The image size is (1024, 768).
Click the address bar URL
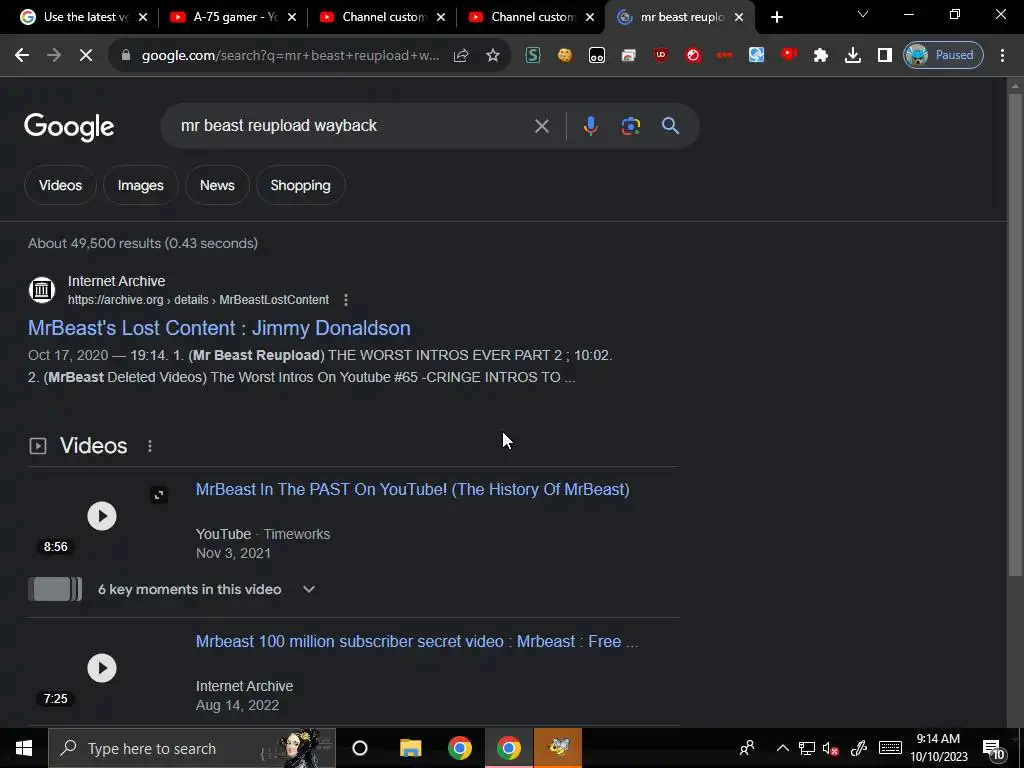coord(291,56)
